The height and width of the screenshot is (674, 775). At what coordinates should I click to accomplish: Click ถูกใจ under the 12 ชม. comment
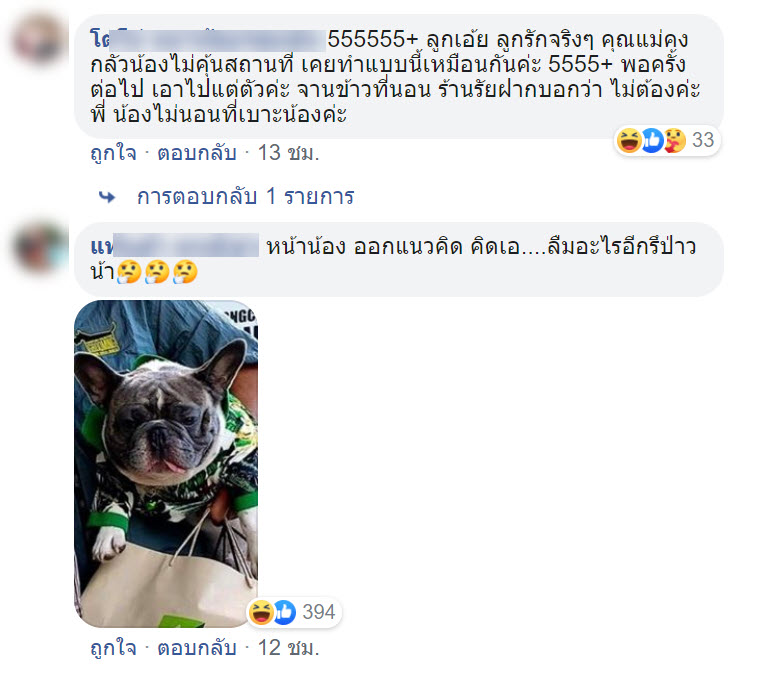[113, 648]
